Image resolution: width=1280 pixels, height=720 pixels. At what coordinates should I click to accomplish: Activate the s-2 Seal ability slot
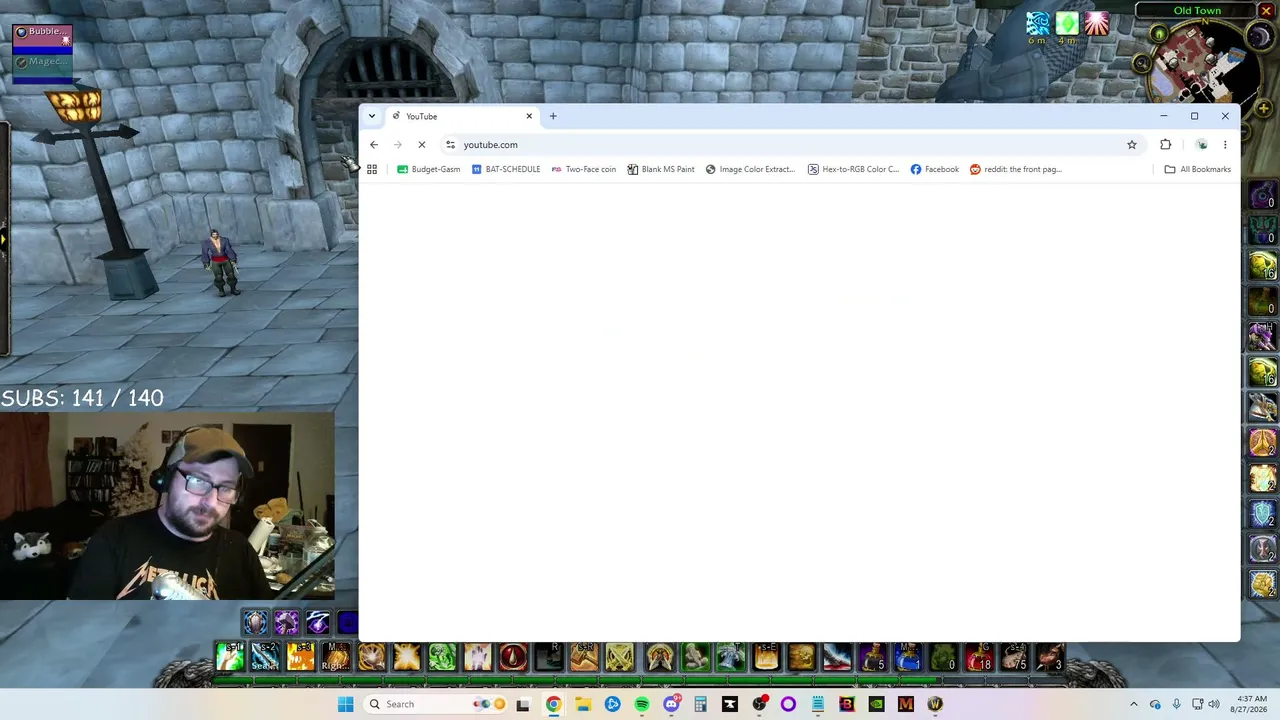(265, 657)
